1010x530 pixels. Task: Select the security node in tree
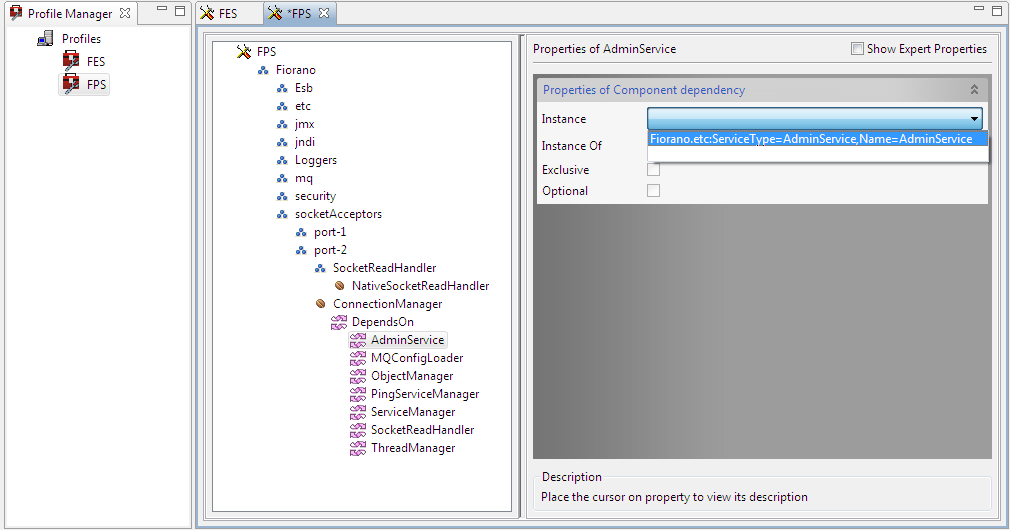click(x=315, y=196)
